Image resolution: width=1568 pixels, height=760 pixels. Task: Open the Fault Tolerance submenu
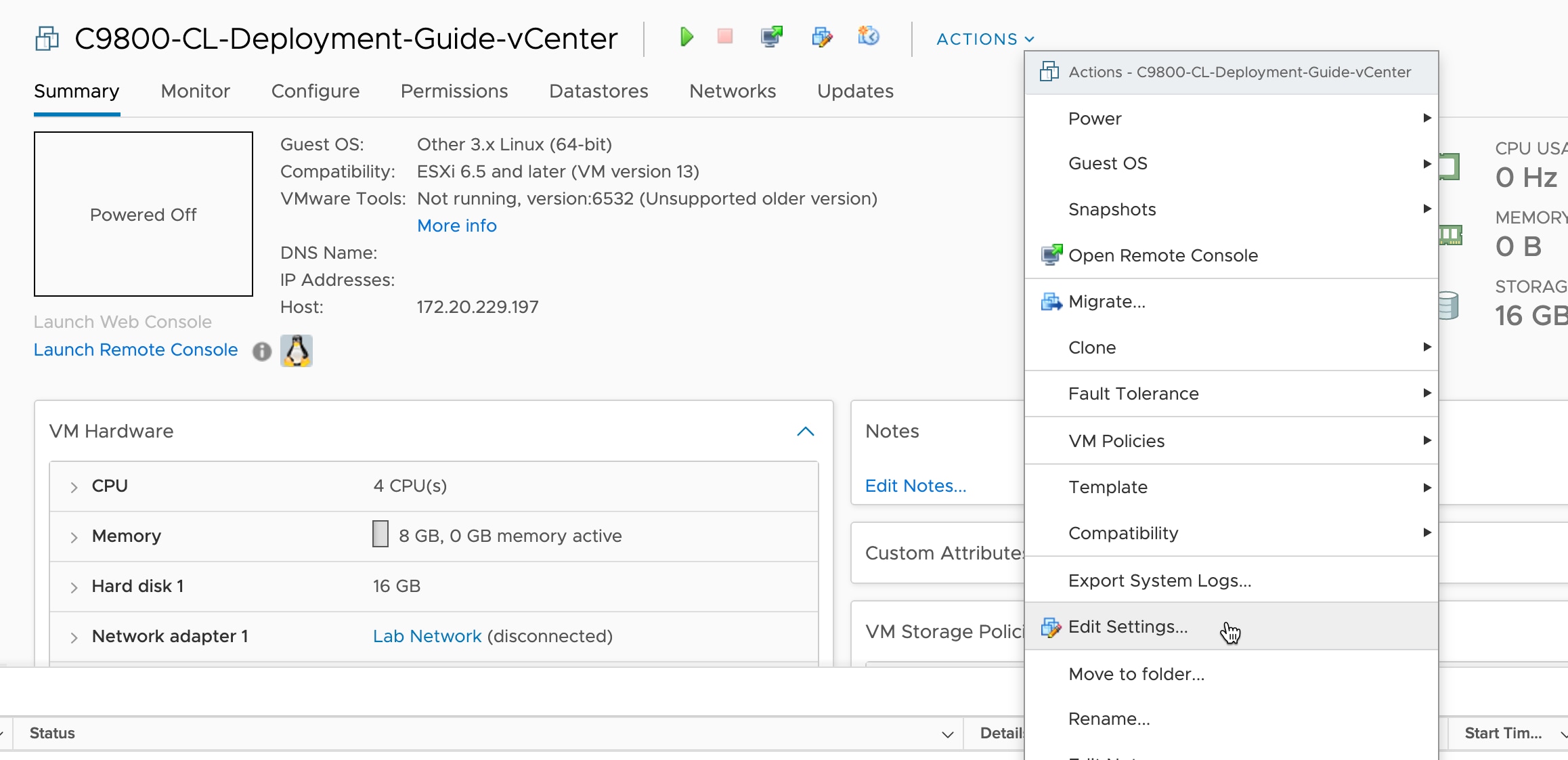(1232, 394)
